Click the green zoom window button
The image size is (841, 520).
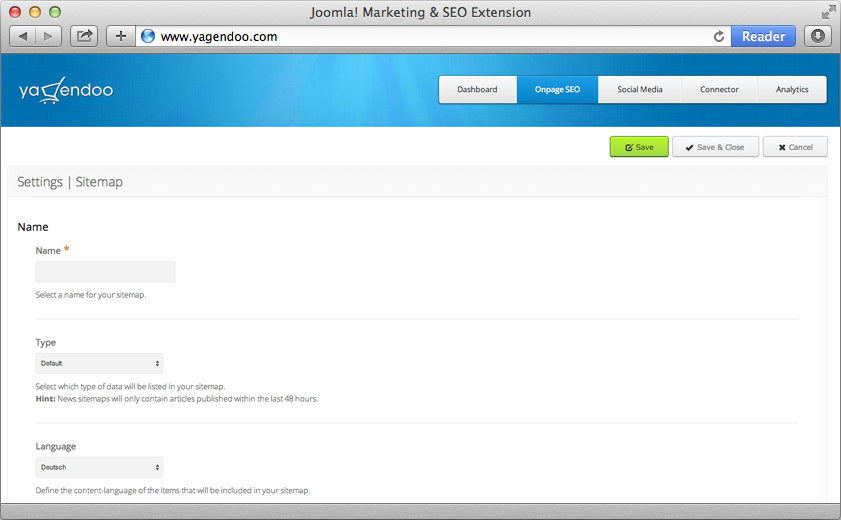pyautogui.click(x=55, y=12)
